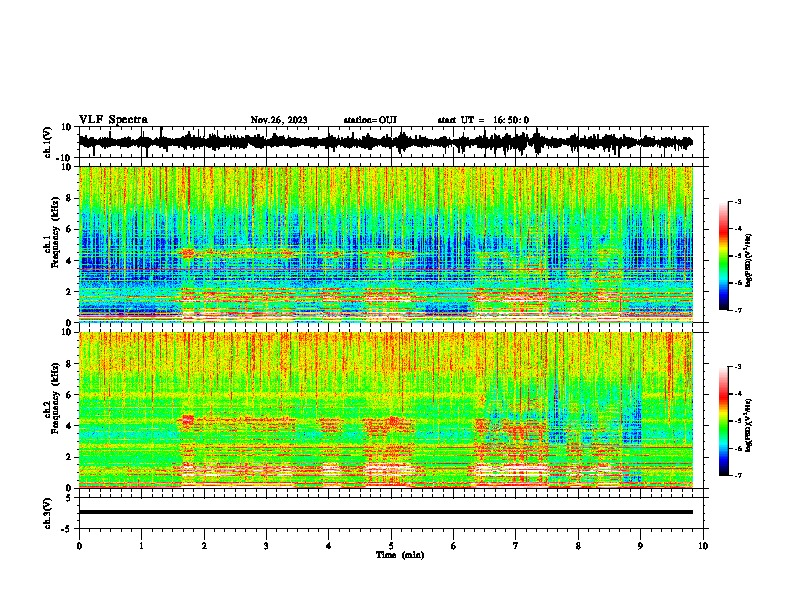The height and width of the screenshot is (612, 792).
Task: Click the "-7" label on ch.2 color bar
Action: [x=738, y=475]
